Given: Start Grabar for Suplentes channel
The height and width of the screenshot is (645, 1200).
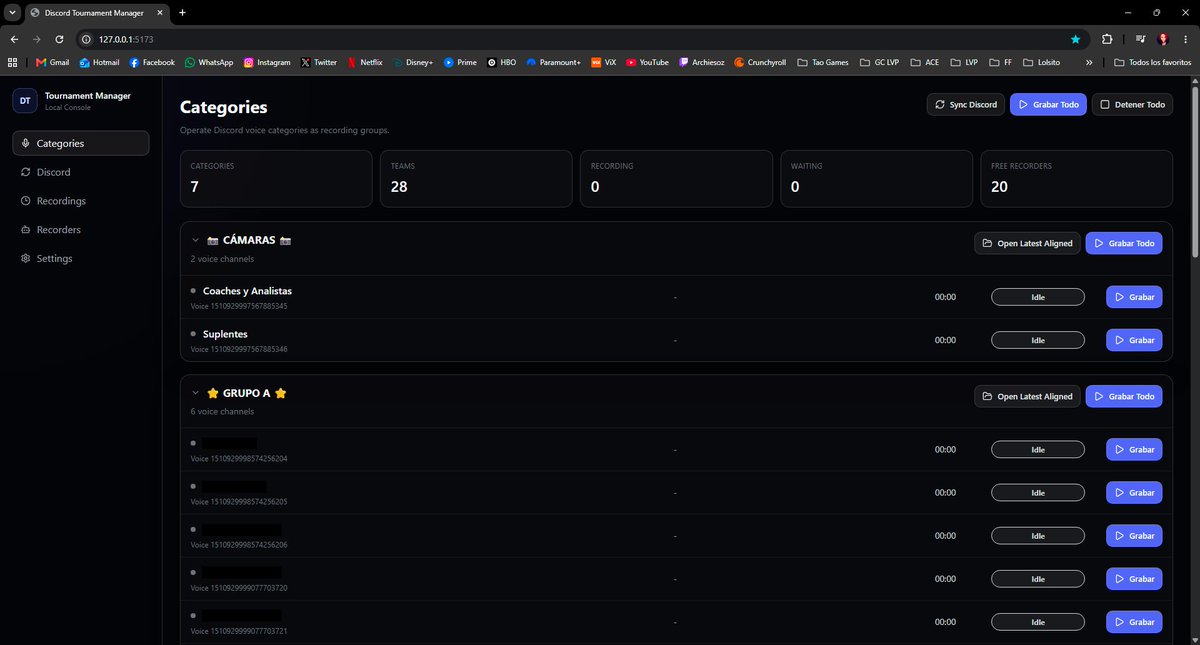Looking at the screenshot, I should coord(1134,340).
